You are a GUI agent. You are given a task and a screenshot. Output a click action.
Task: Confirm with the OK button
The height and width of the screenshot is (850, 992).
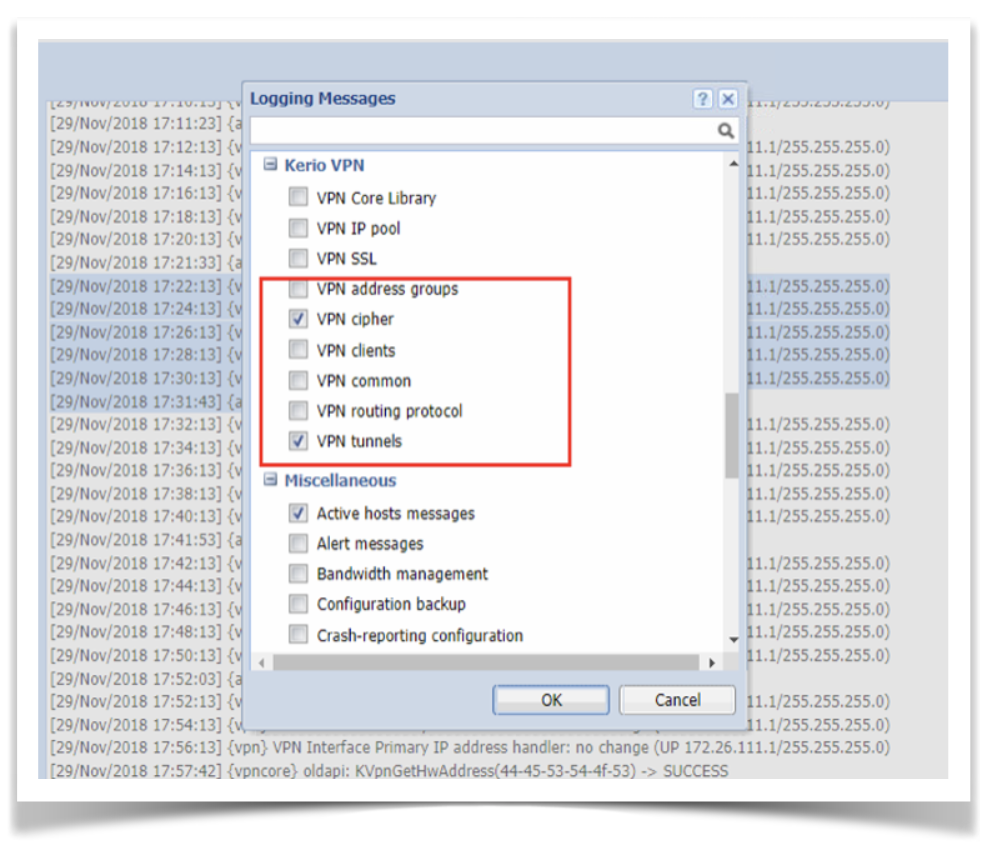click(x=551, y=700)
